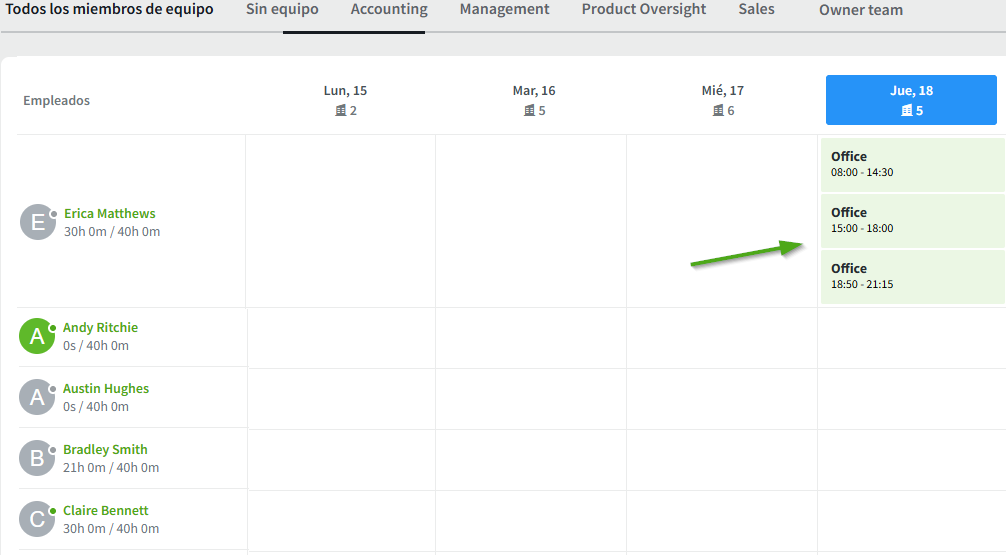
Task: Click office building icon under Lun, 15
Action: 340,110
